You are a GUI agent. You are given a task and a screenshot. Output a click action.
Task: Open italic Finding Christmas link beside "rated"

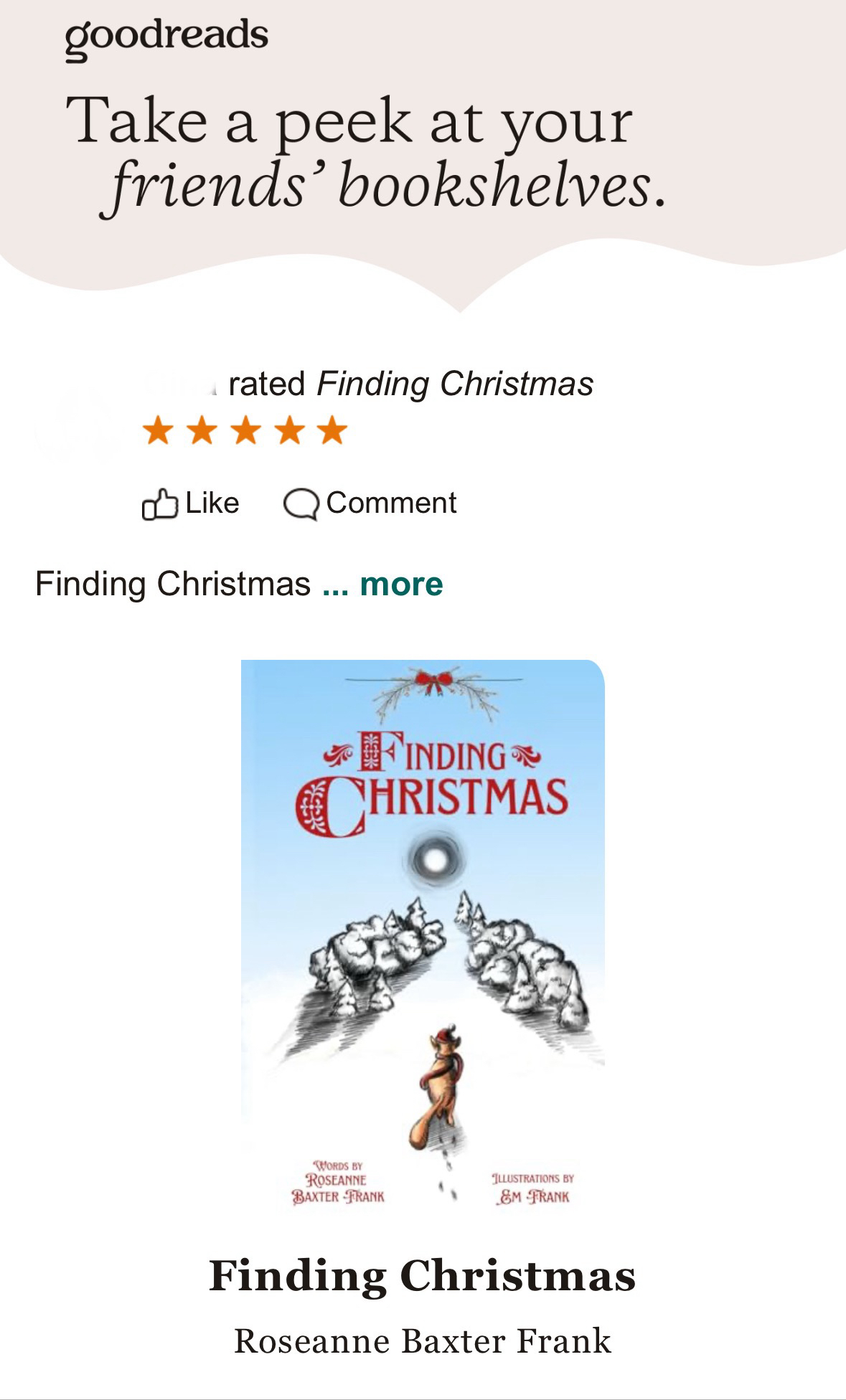[x=455, y=384]
